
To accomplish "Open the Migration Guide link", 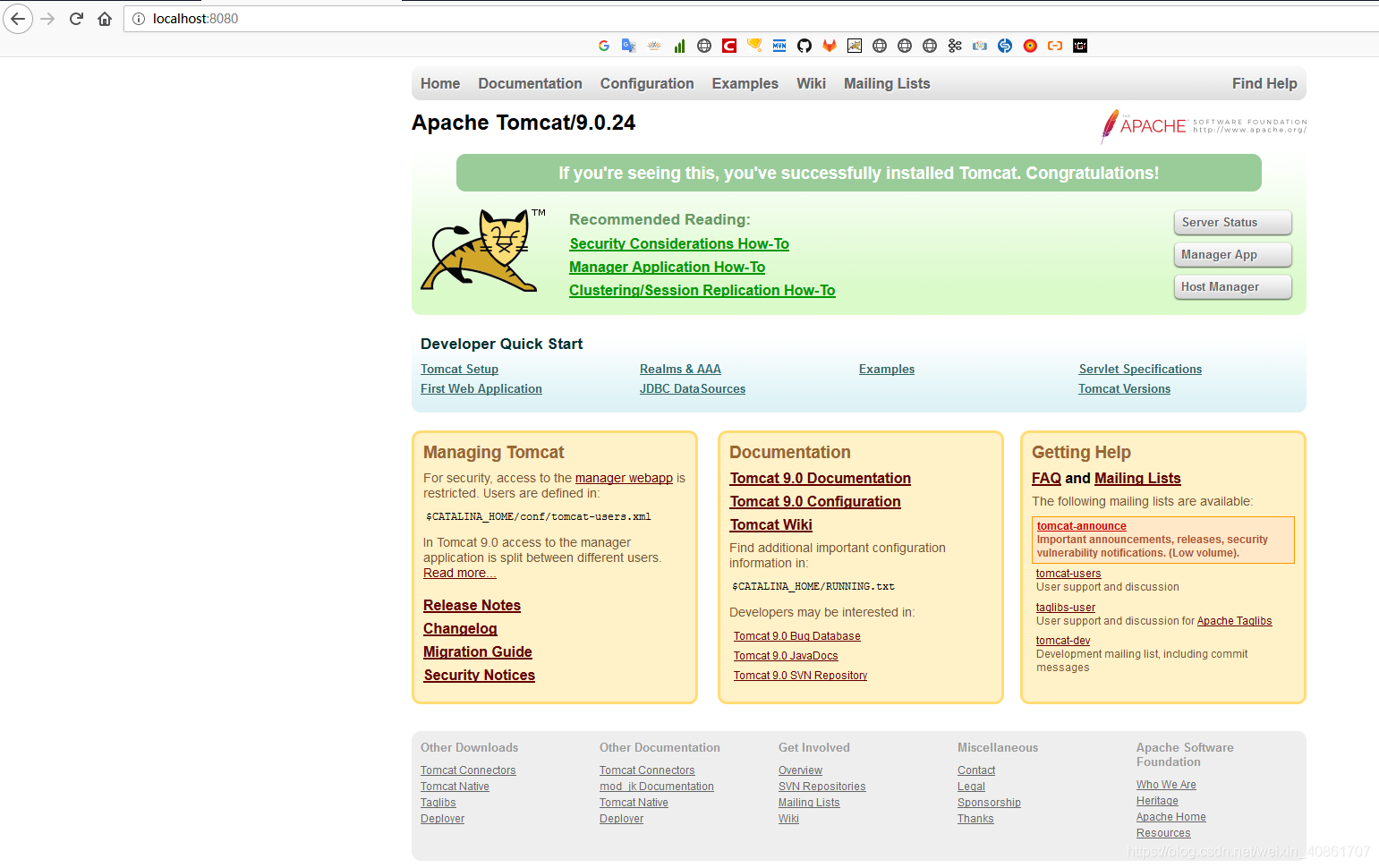I will point(478,652).
